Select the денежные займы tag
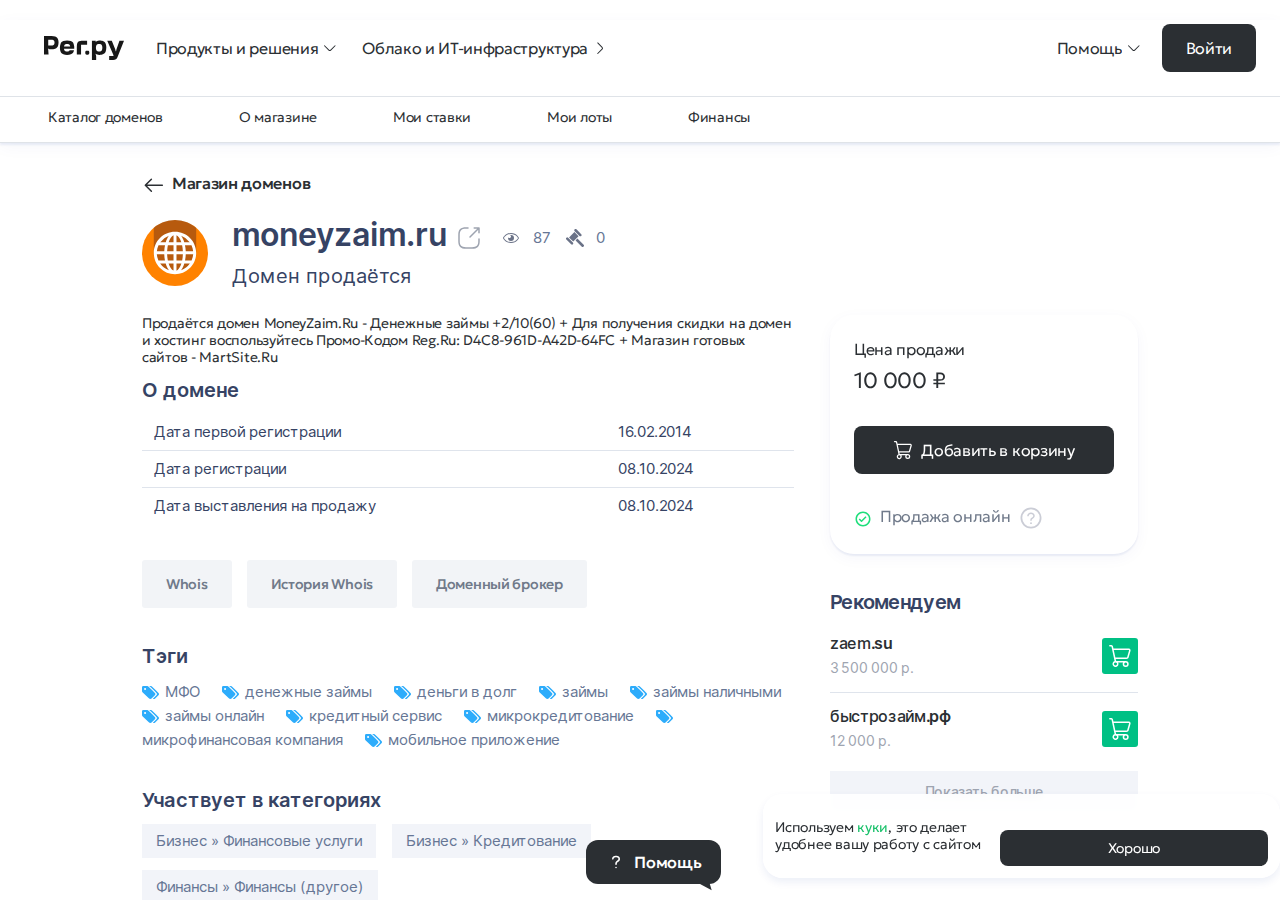 coord(308,692)
